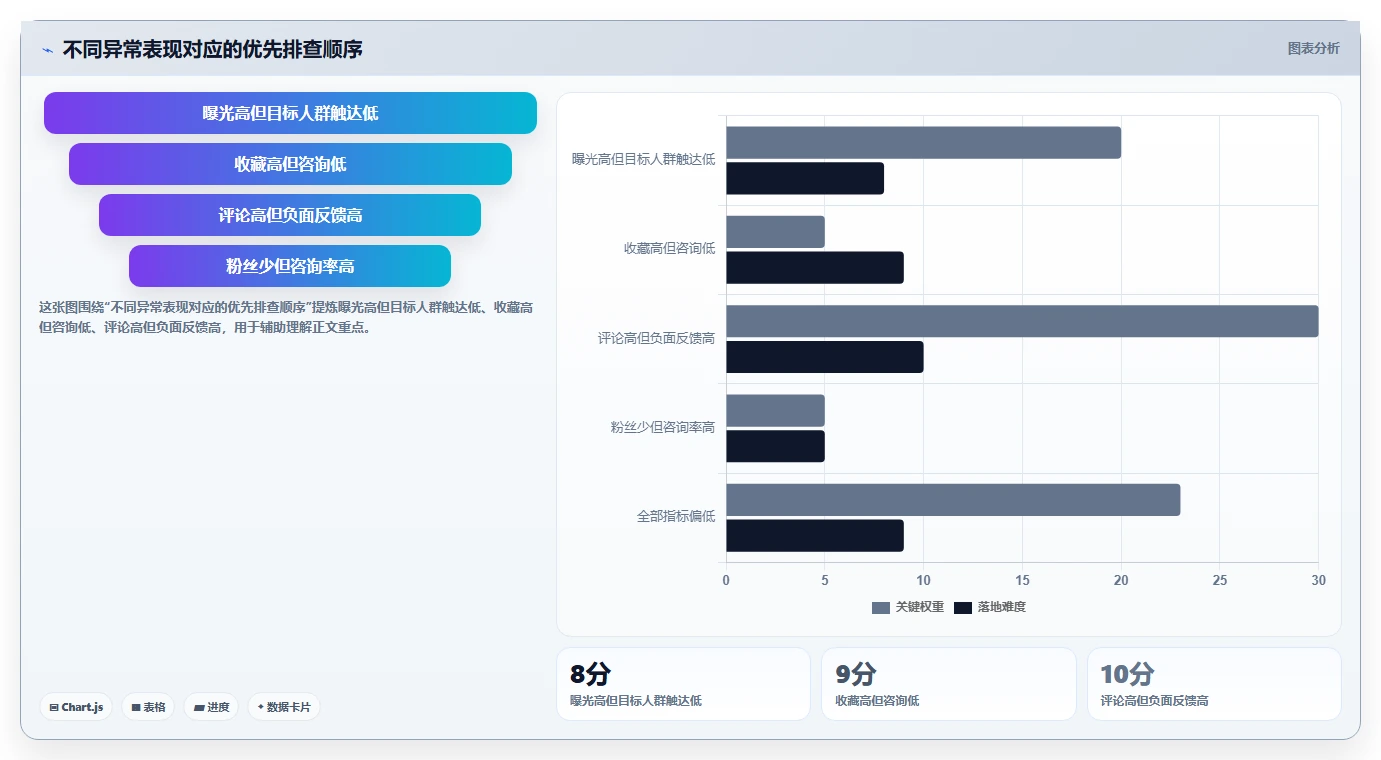Click the description paragraph under the funnel

286,317
